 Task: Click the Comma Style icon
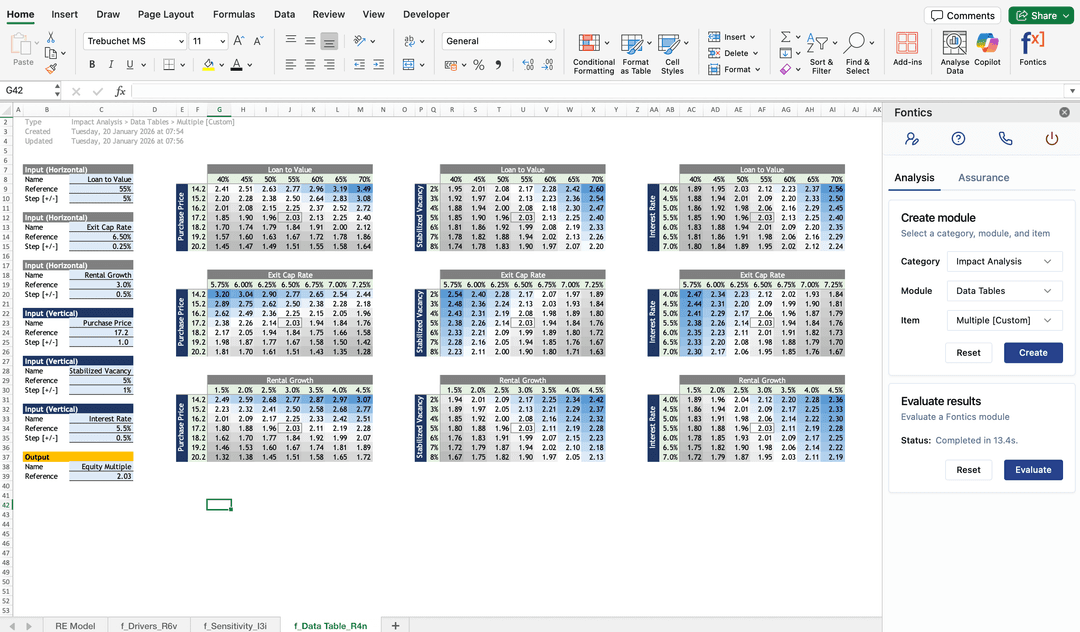click(x=498, y=65)
